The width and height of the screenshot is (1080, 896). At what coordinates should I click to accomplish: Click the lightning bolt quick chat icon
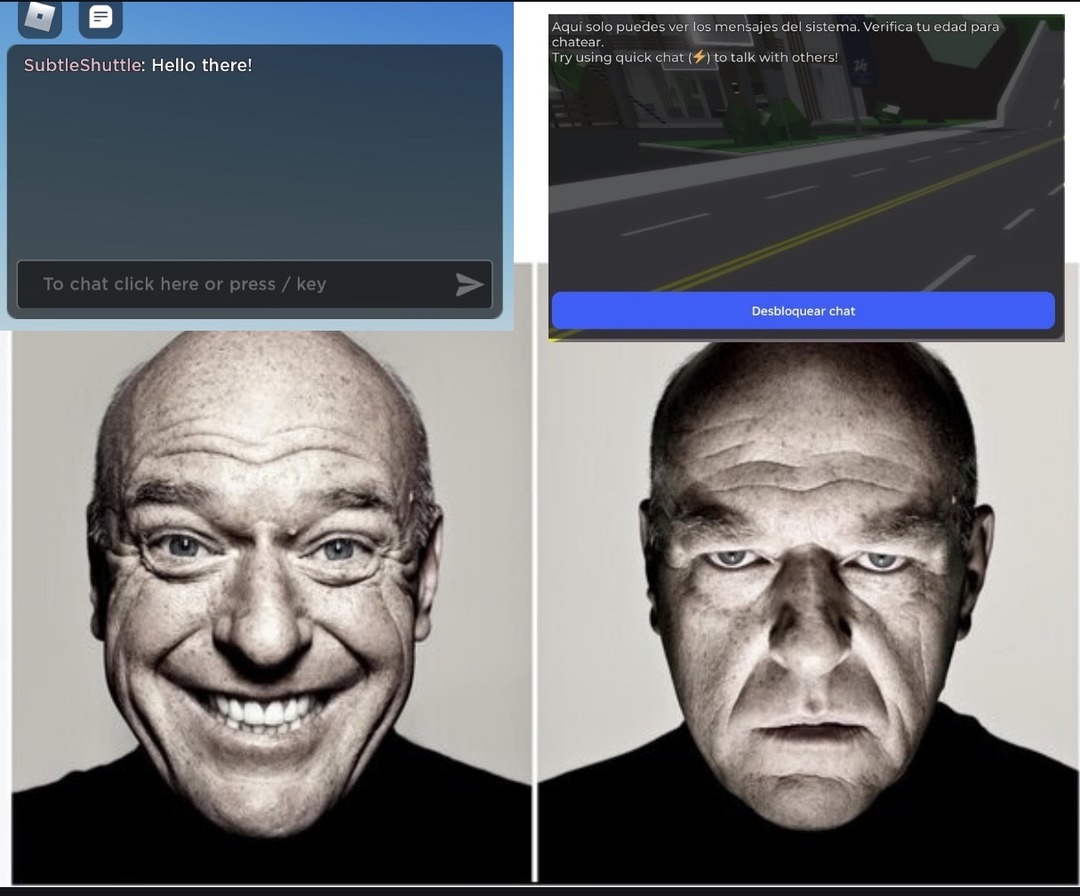tap(699, 58)
